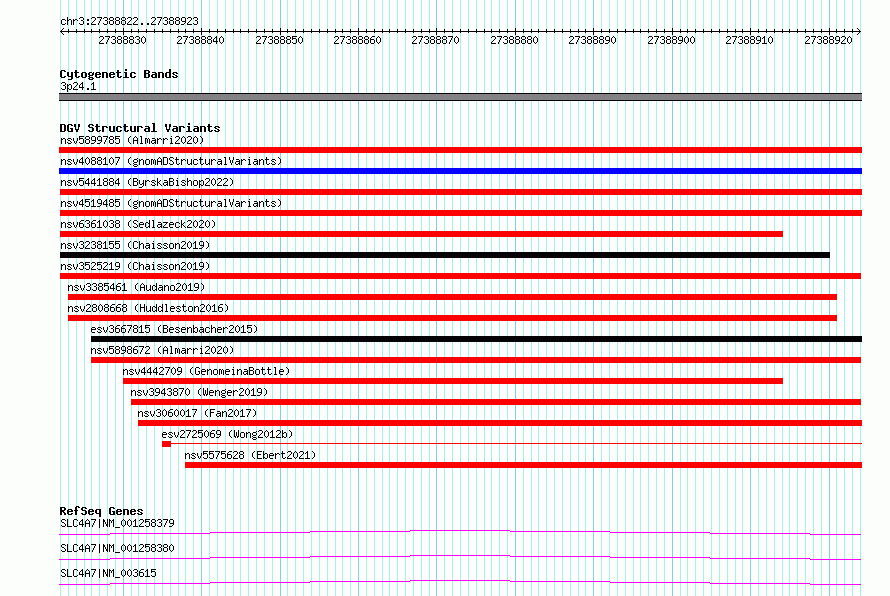Image resolution: width=890 pixels, height=596 pixels.
Task: Select the blue nsv4088107 gnomAD variant bar
Action: coord(460,171)
